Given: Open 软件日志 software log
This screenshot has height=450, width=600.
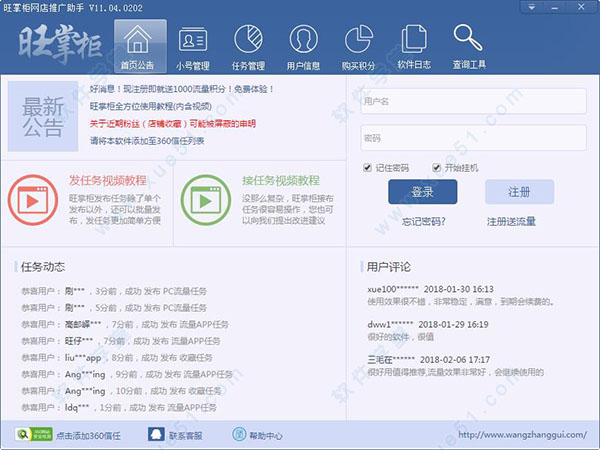Looking at the screenshot, I should (x=414, y=47).
